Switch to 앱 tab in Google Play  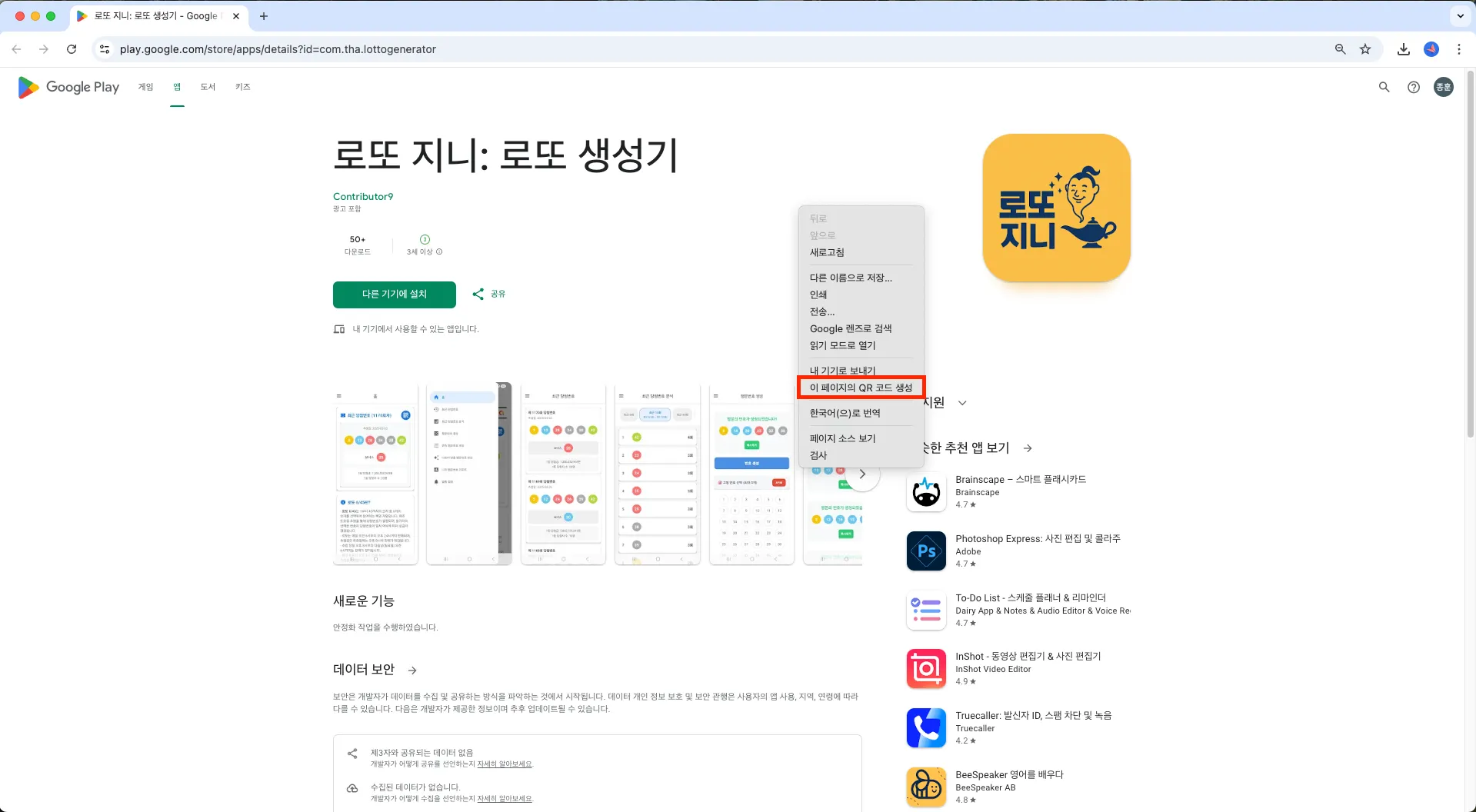(x=177, y=87)
